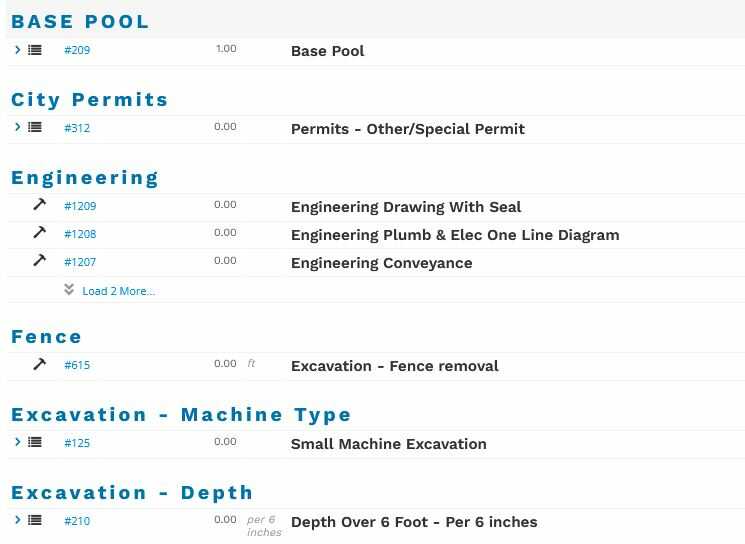The image size is (745, 544).
Task: Click the Base Pool quantity 1.00
Action: pos(226,49)
